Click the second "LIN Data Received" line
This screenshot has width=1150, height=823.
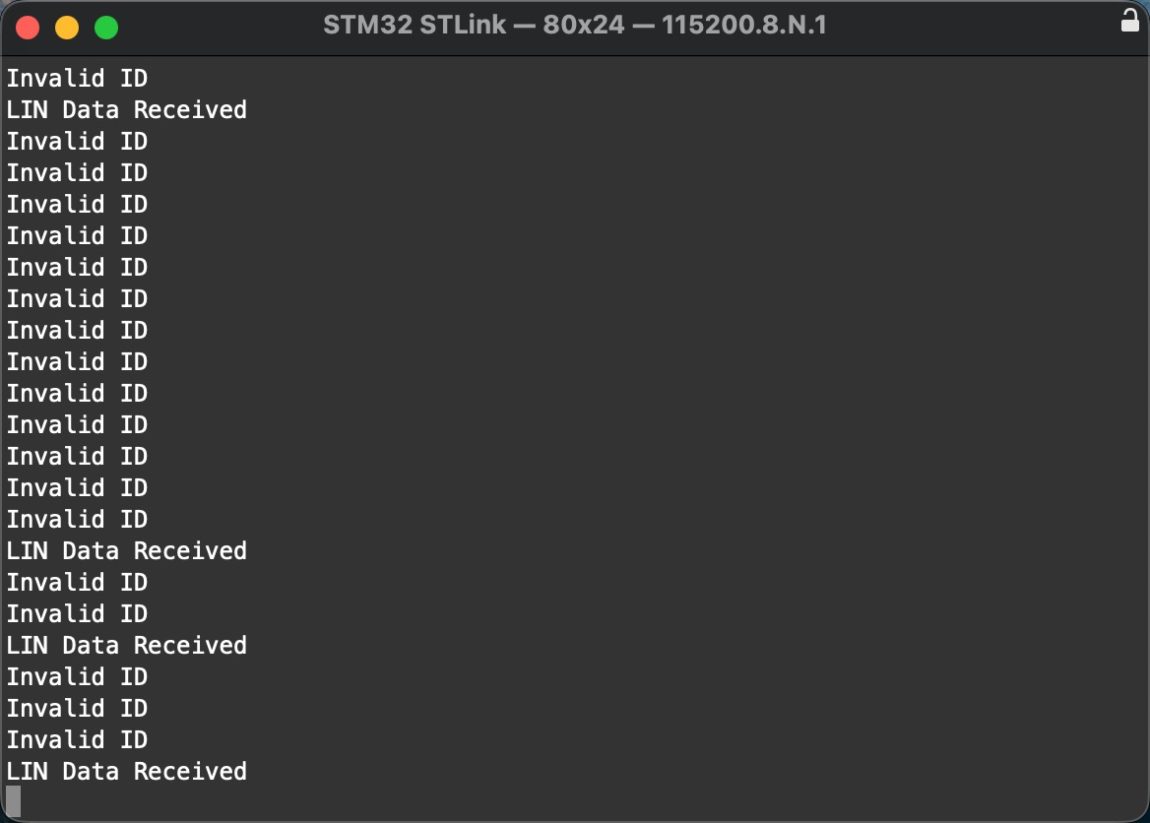pyautogui.click(x=126, y=551)
